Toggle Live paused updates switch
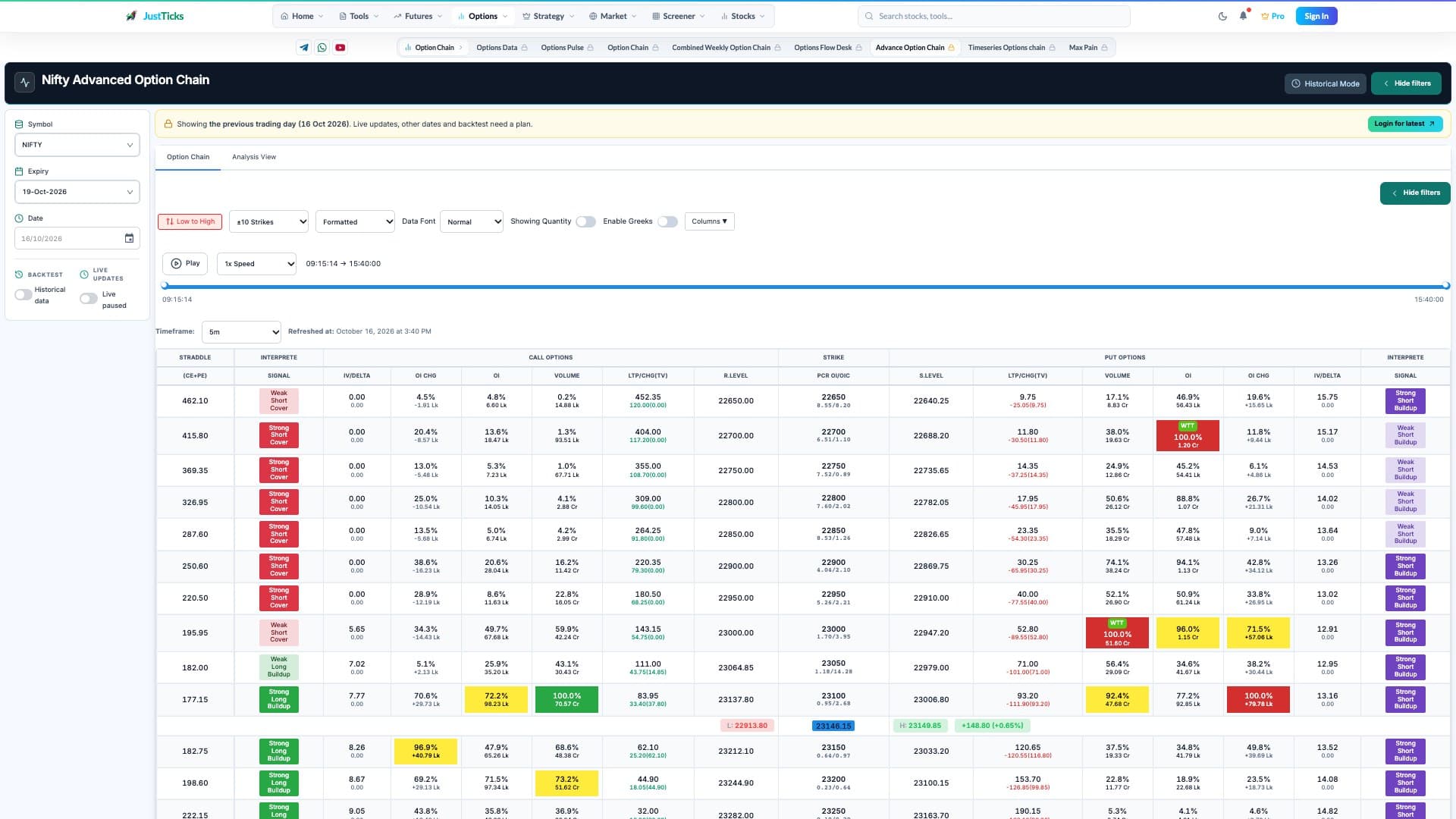 pos(89,299)
